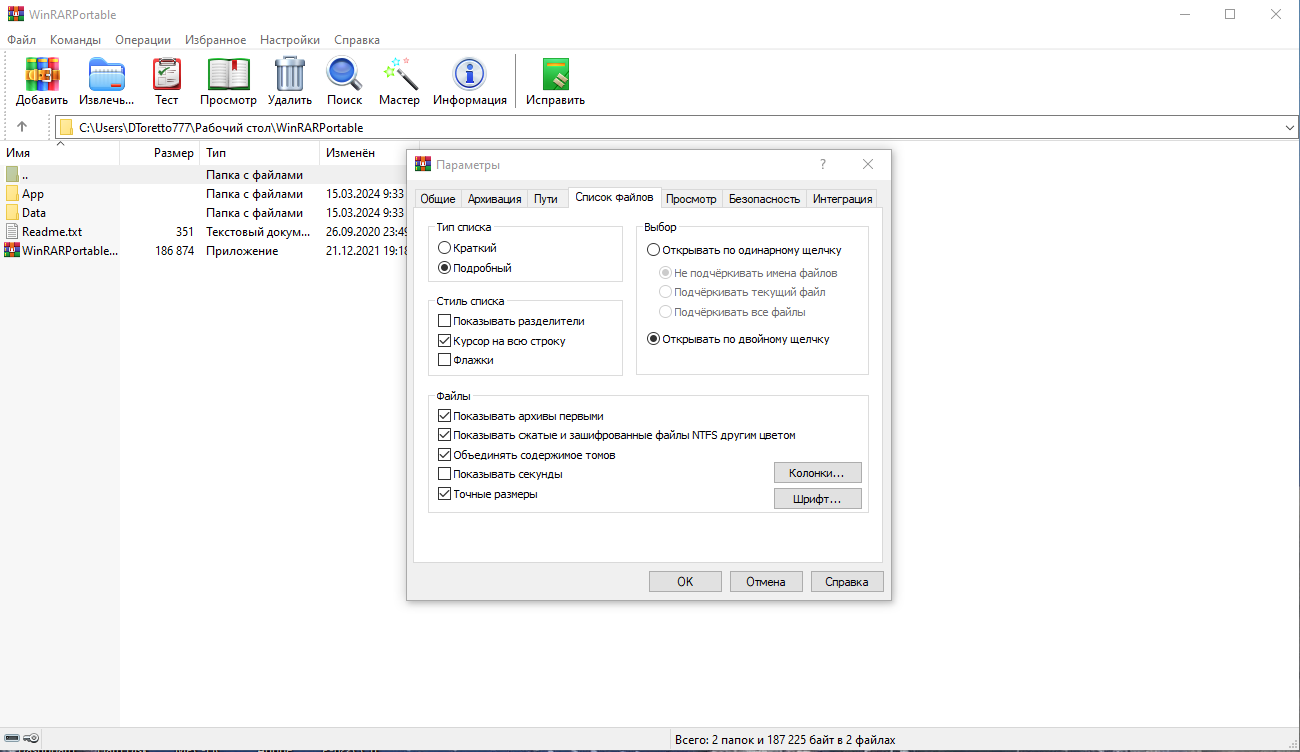
Task: Click the Исправить (Repair) icon
Action: 555,74
